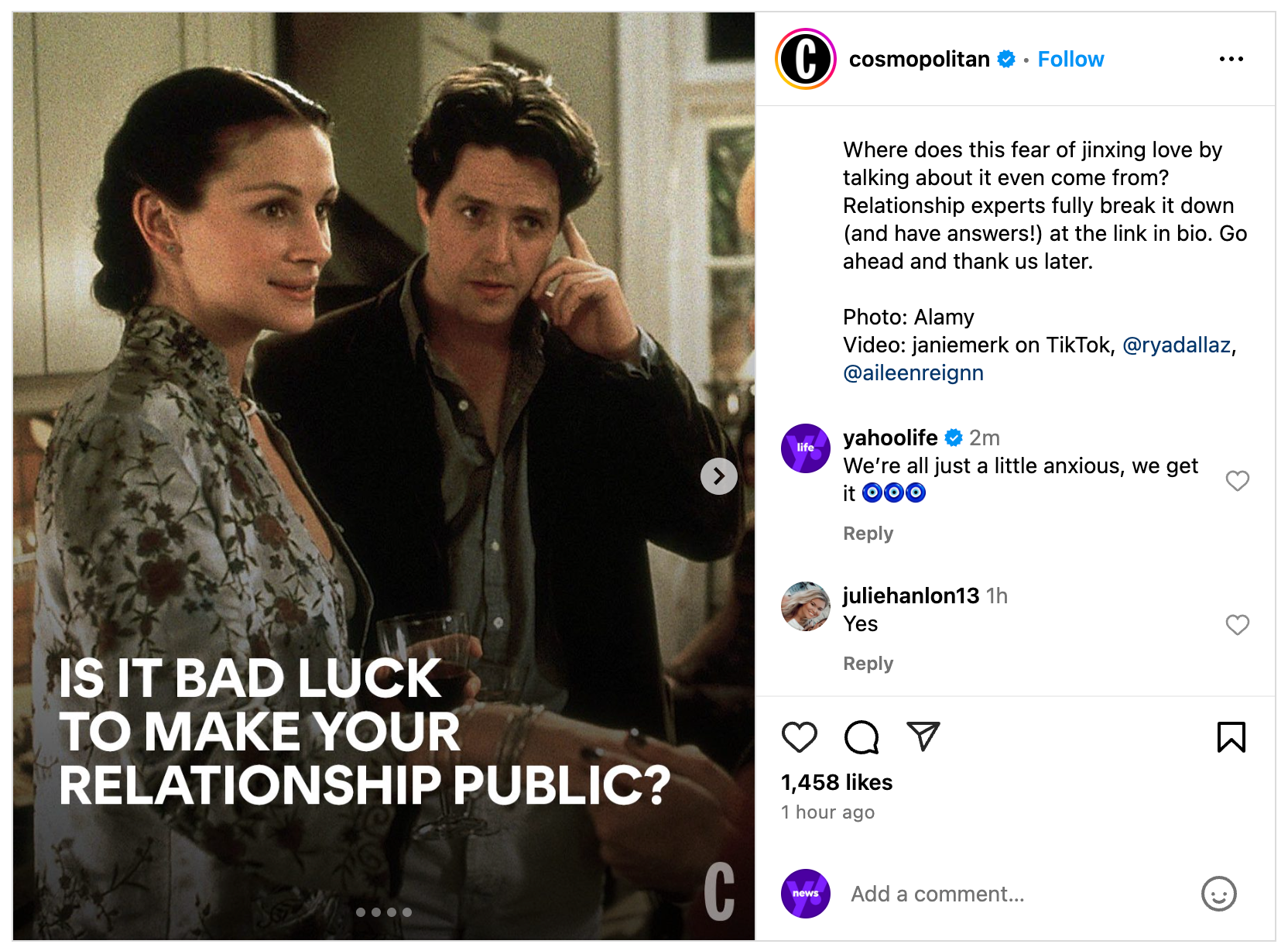
Task: Reply to yahoolife's comment
Action: (x=868, y=534)
